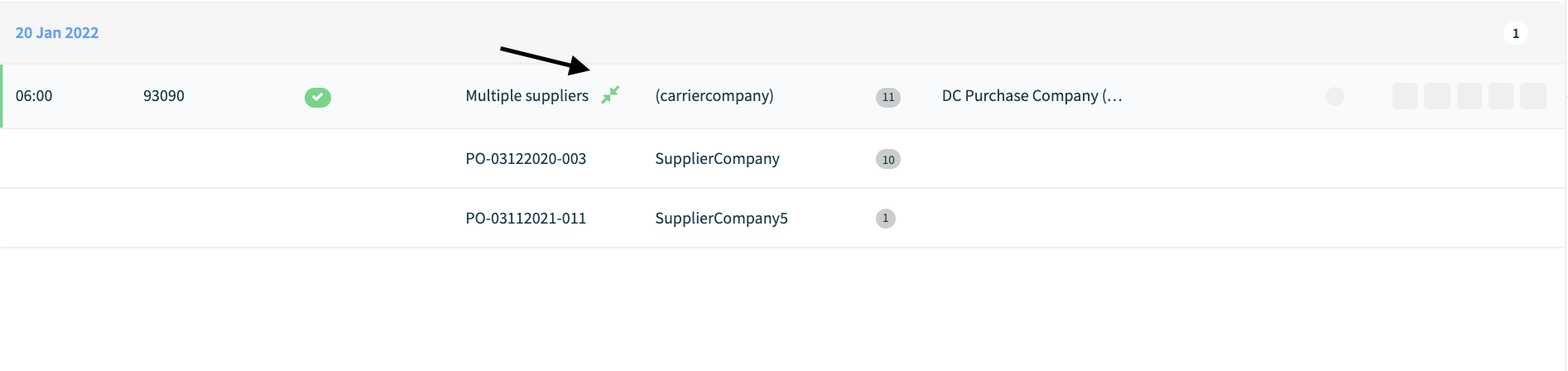Click the middle faded square action placeholder
This screenshot has width=1568, height=371.
tap(1469, 96)
